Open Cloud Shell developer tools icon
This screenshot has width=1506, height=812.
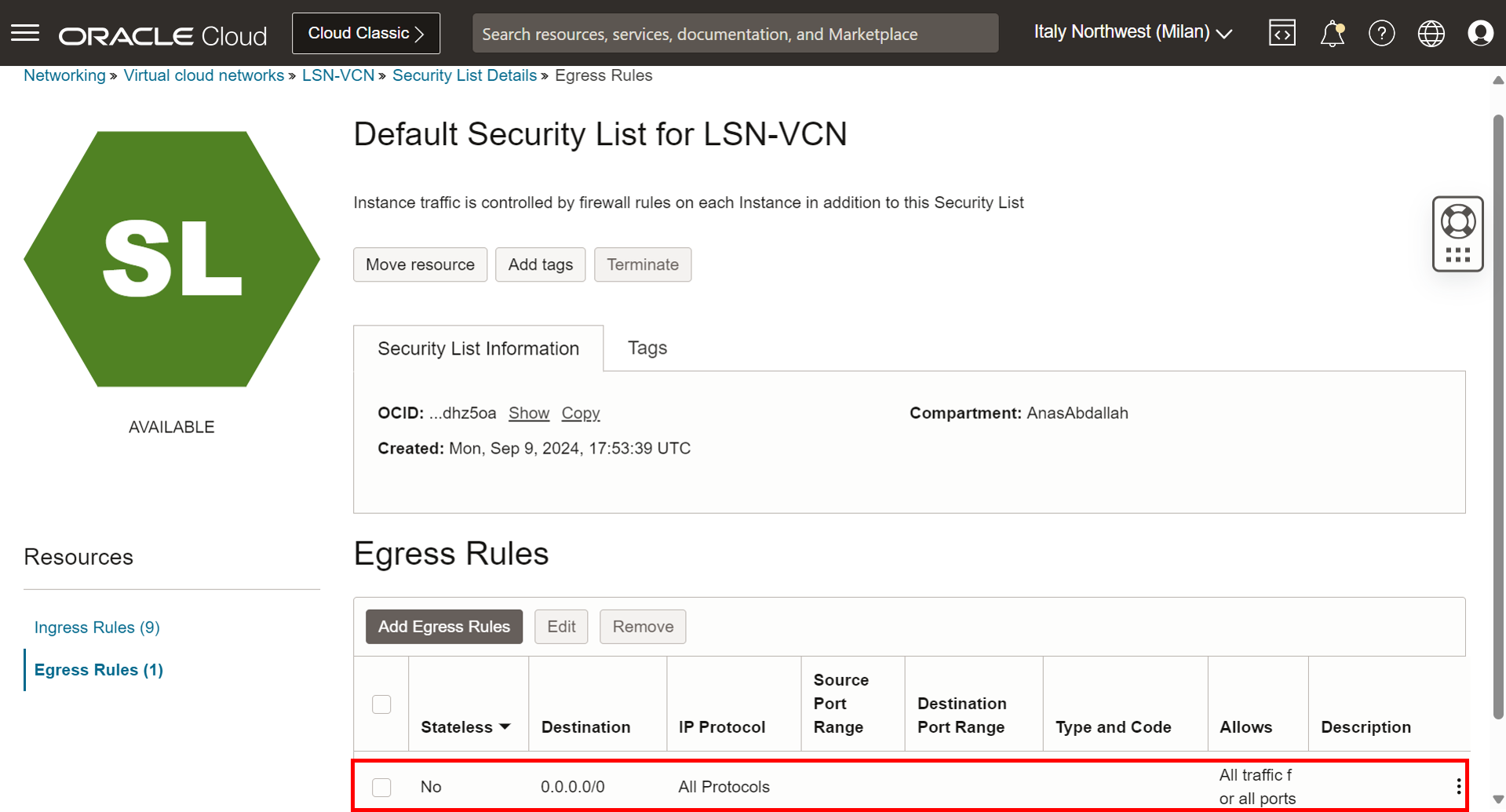(1282, 33)
